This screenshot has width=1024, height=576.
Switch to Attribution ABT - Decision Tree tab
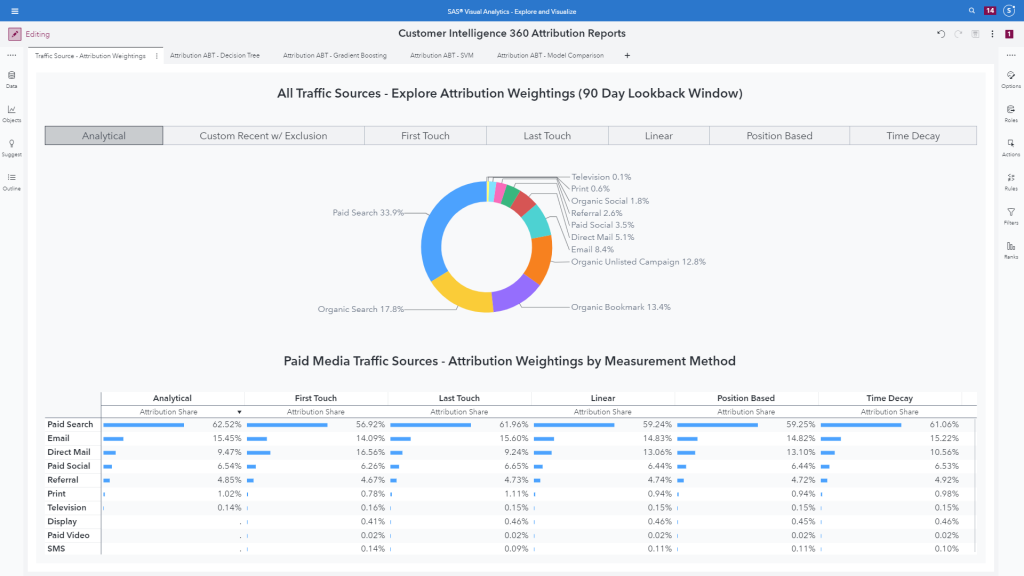click(x=215, y=56)
